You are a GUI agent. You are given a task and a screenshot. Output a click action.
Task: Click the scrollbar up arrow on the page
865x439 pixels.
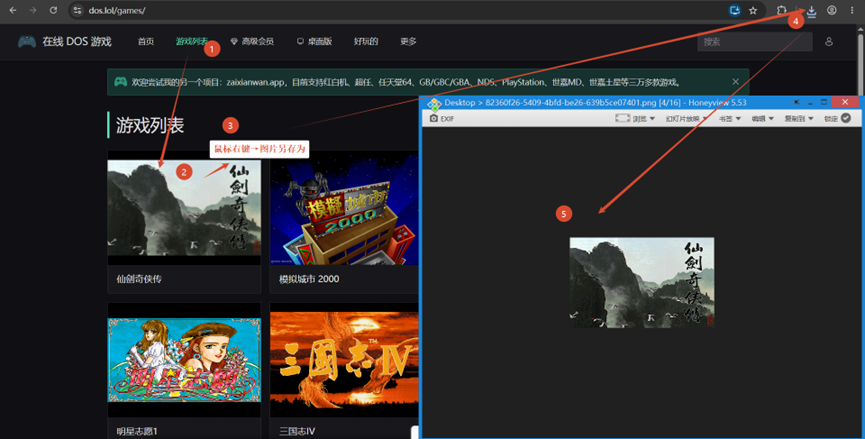click(x=861, y=29)
